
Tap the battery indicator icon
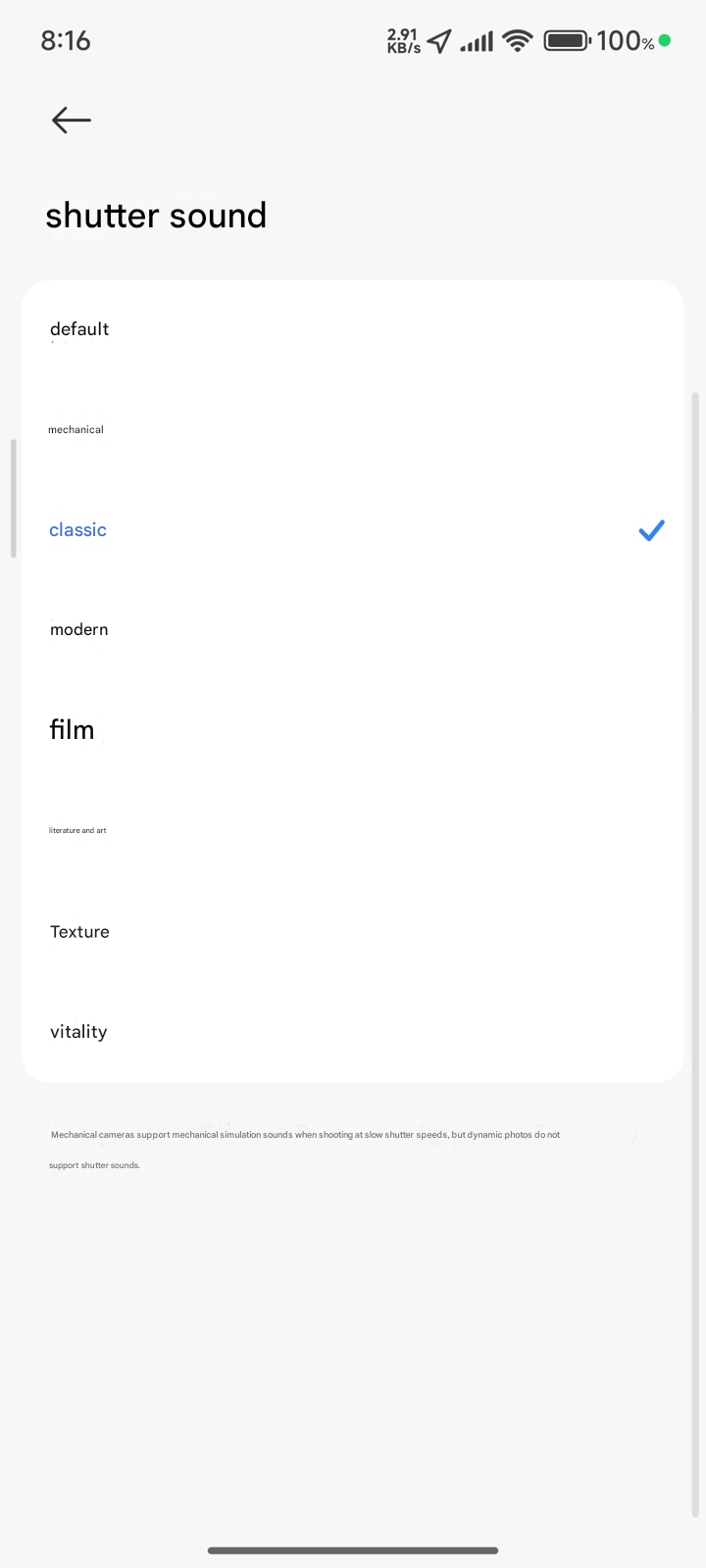[567, 41]
